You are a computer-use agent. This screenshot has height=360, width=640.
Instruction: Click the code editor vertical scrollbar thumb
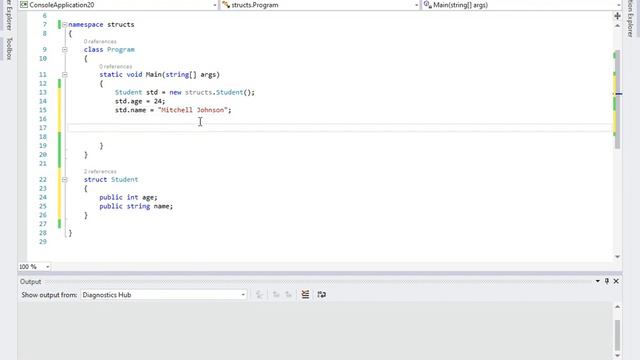pos(618,99)
